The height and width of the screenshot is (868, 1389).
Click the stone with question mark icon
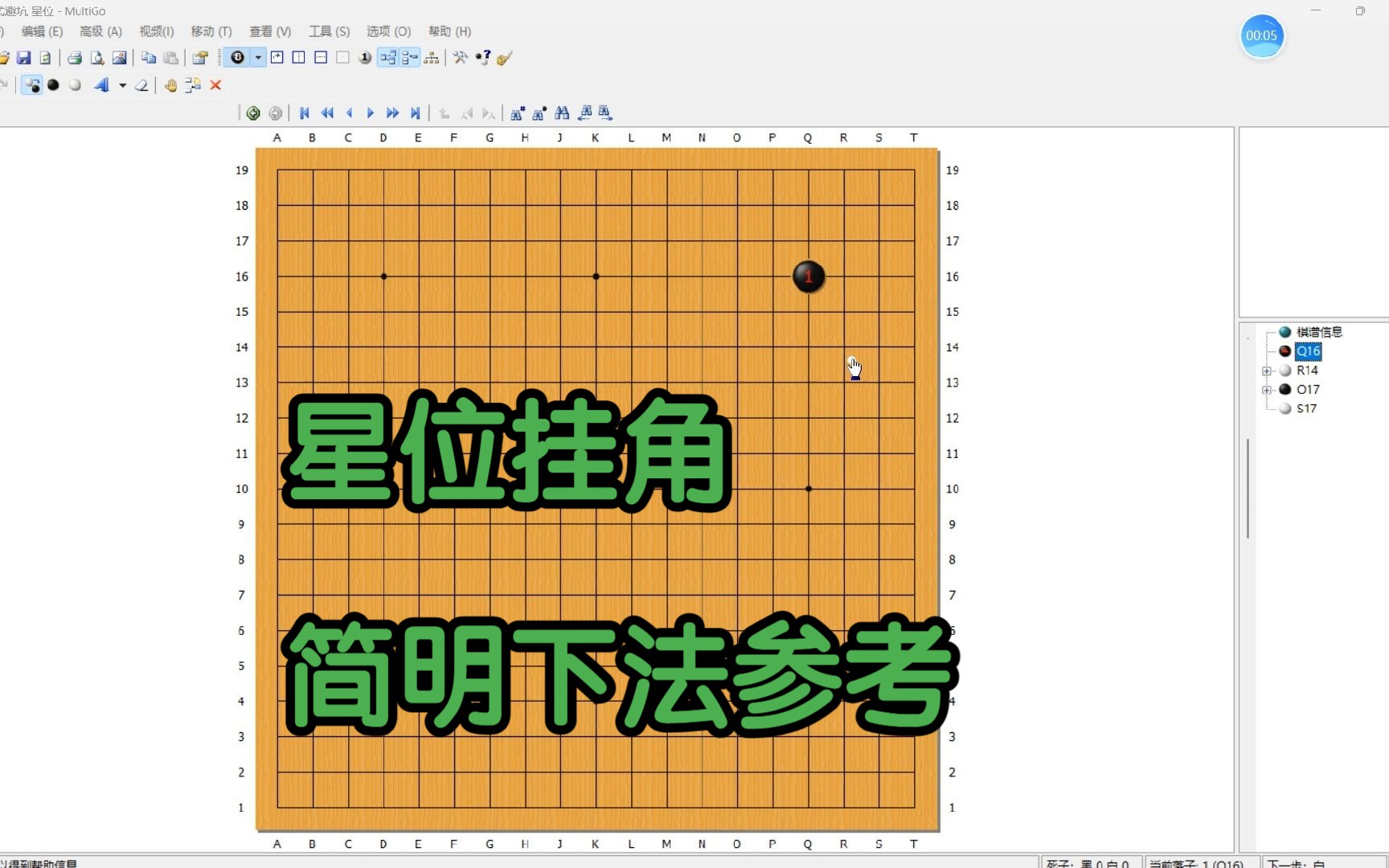(483, 58)
